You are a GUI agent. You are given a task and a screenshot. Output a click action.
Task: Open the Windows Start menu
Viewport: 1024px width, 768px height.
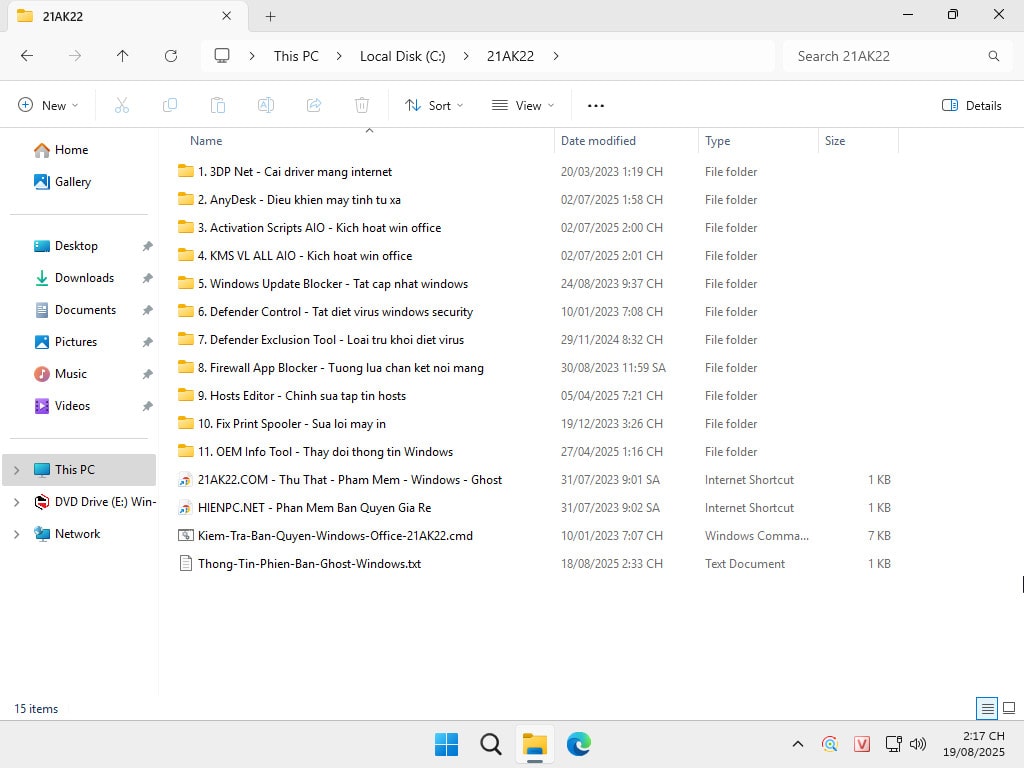(447, 744)
